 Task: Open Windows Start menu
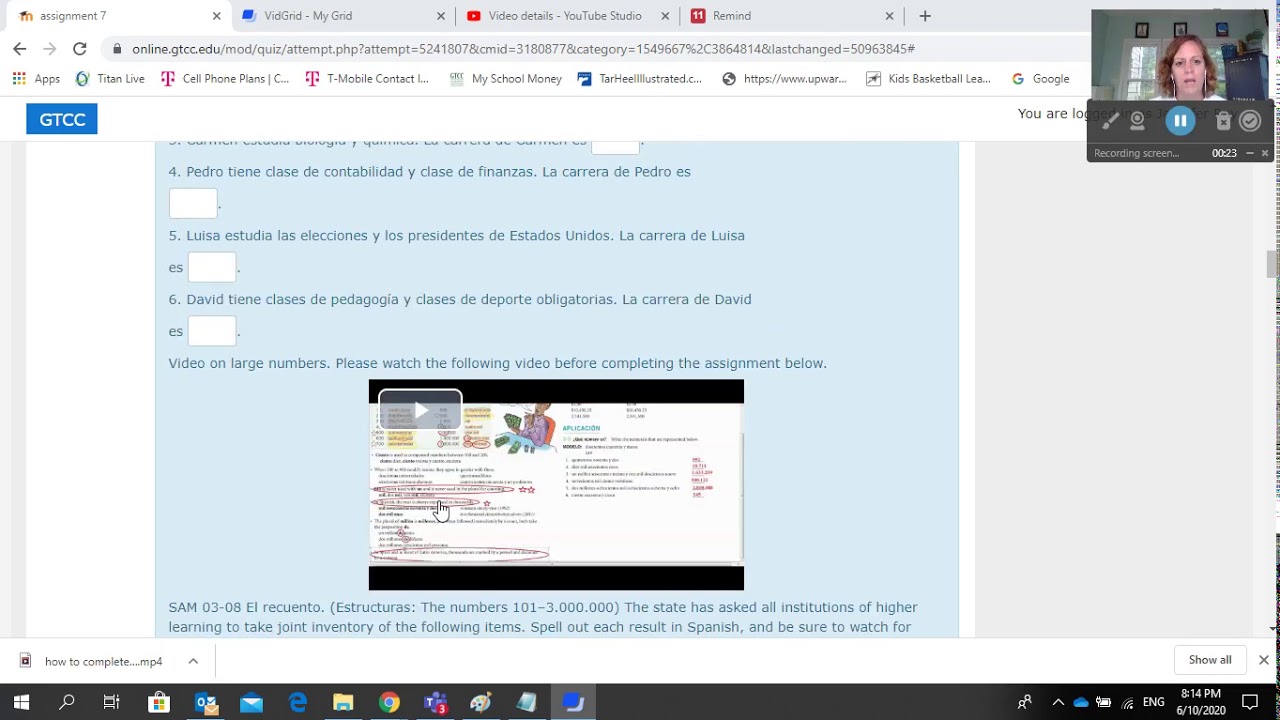(21, 702)
